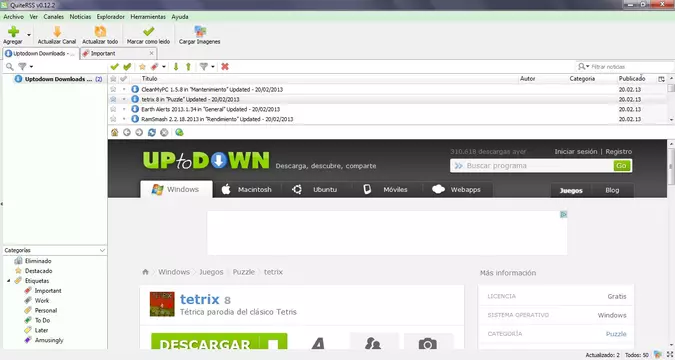This screenshot has width=675, height=360.
Task: Click the Iniciar sesión link
Action: tap(576, 152)
